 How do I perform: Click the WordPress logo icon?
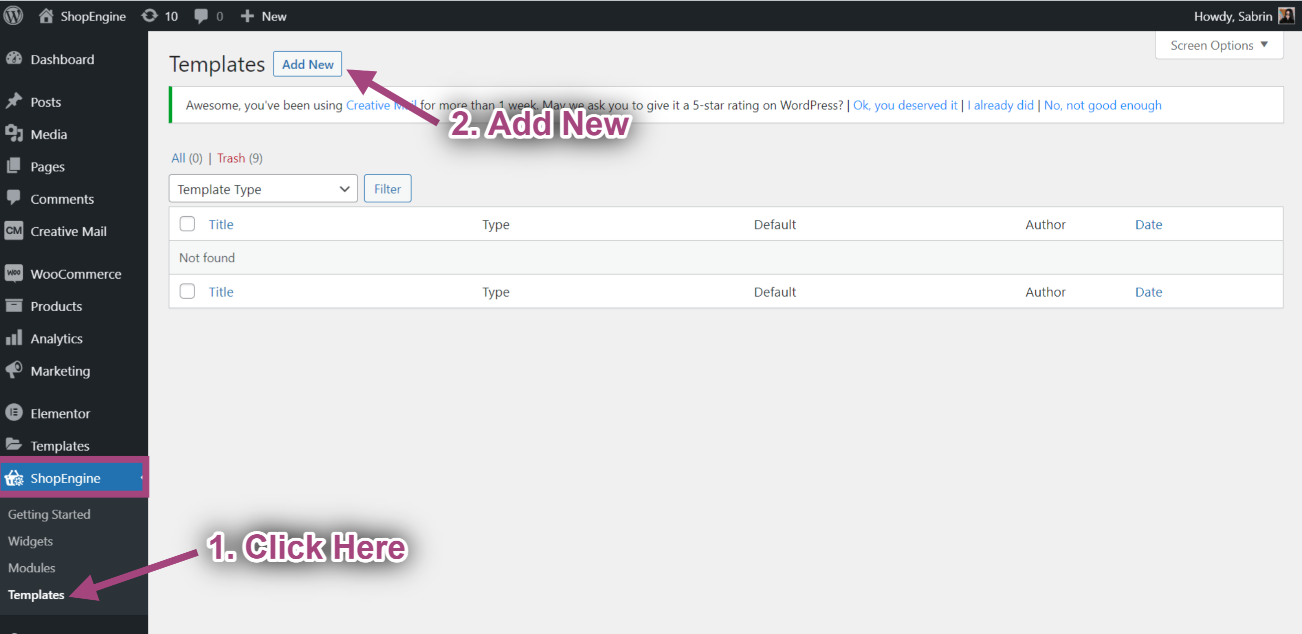point(13,16)
